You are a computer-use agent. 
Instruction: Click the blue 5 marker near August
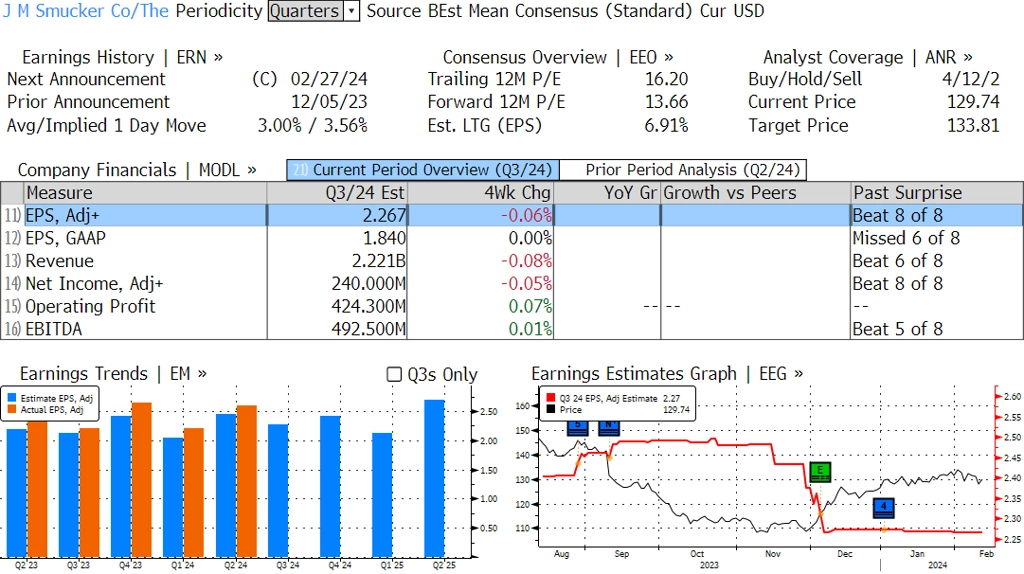tap(578, 428)
